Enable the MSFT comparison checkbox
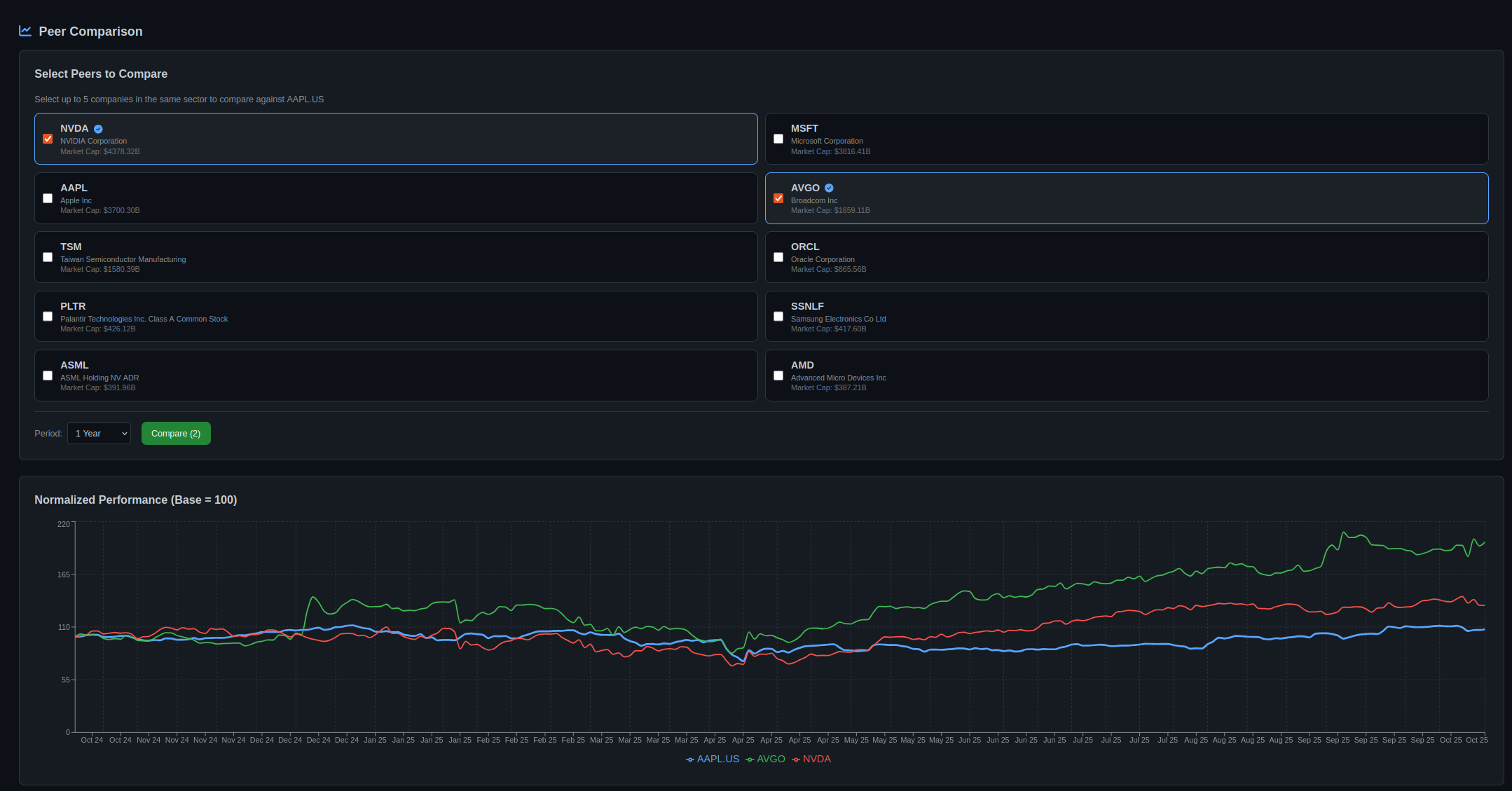 (x=778, y=139)
